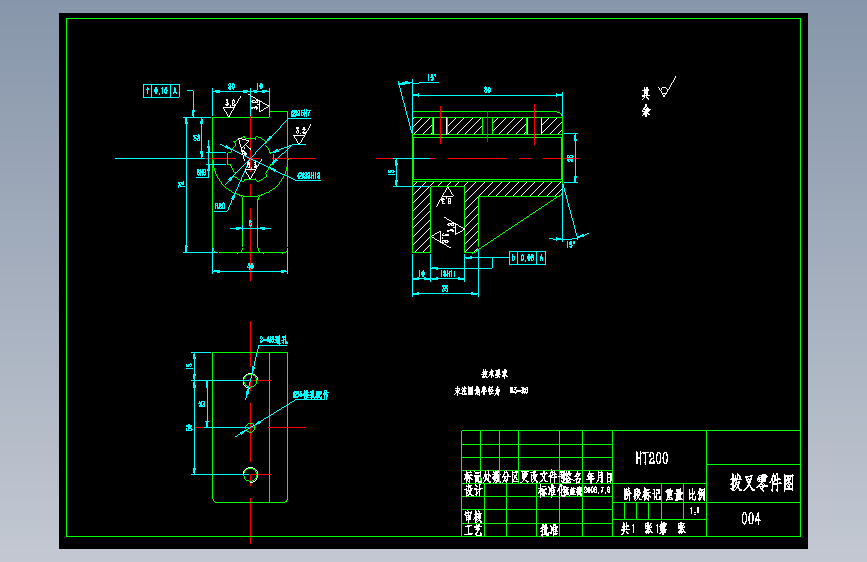This screenshot has height=562, width=867.
Task: Select the 0.10 A tolerance frame near front view
Action: (161, 91)
